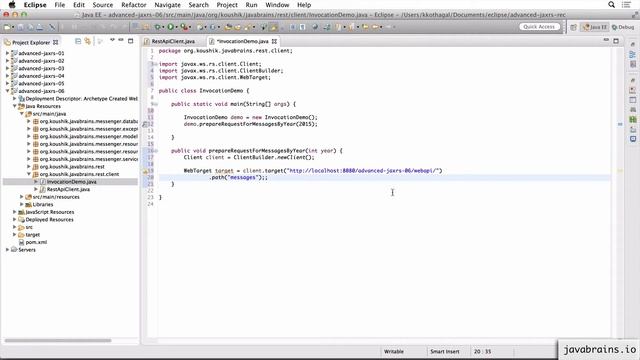Expand the advanced-jaxrs-01 project
640x360 pixels.
(7, 53)
